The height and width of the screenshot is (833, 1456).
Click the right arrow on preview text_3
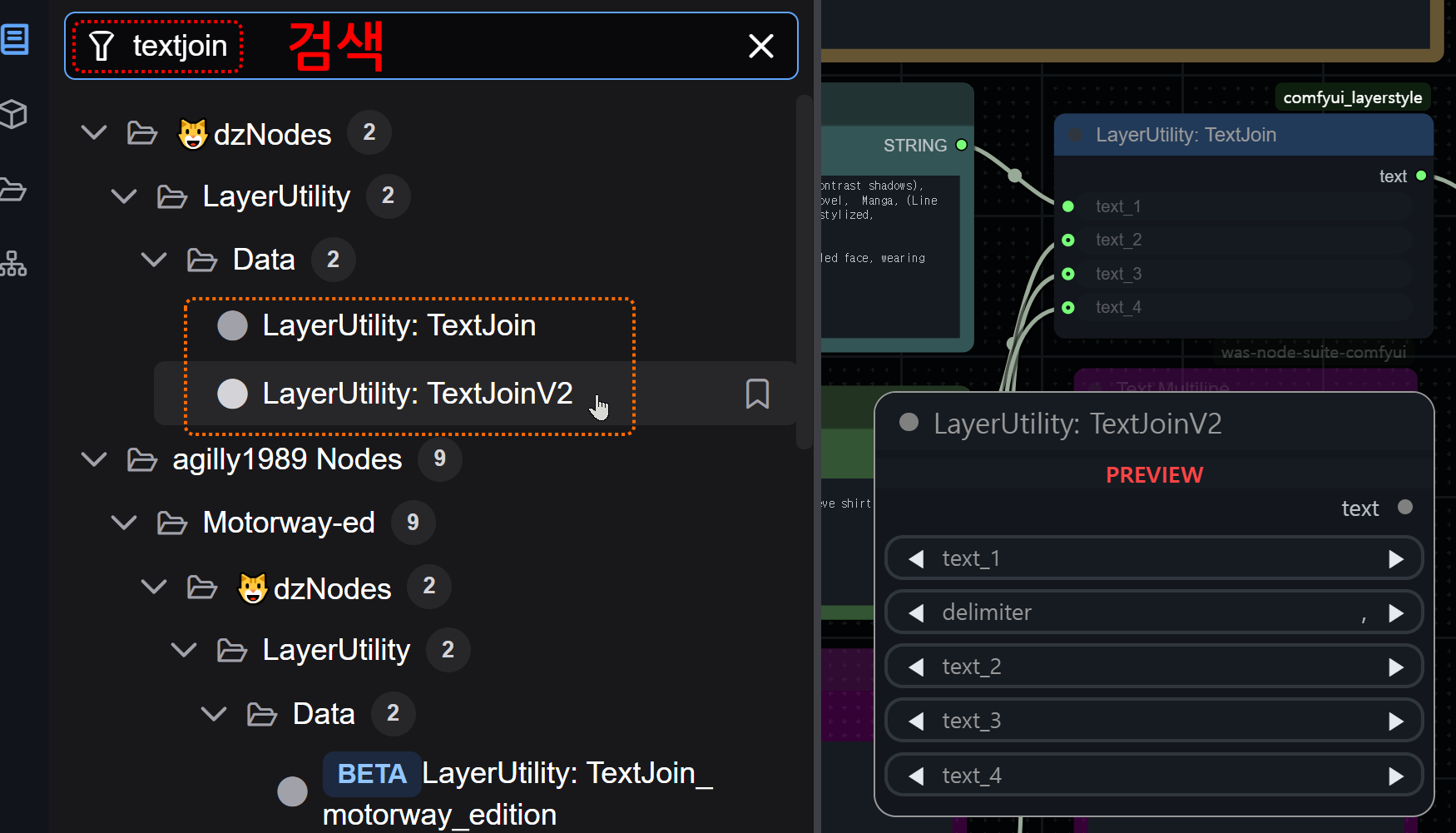1396,721
